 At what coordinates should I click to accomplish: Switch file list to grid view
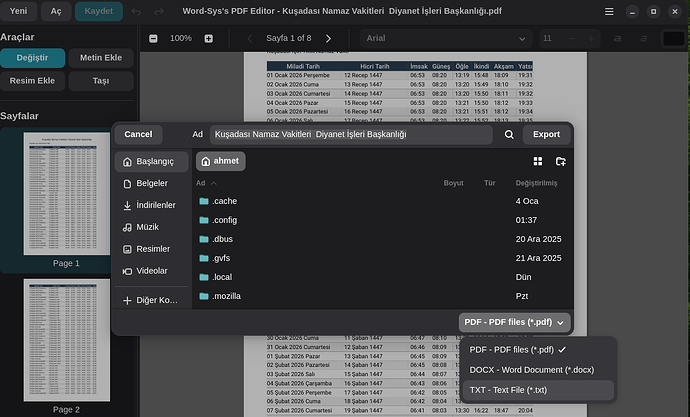click(x=538, y=161)
